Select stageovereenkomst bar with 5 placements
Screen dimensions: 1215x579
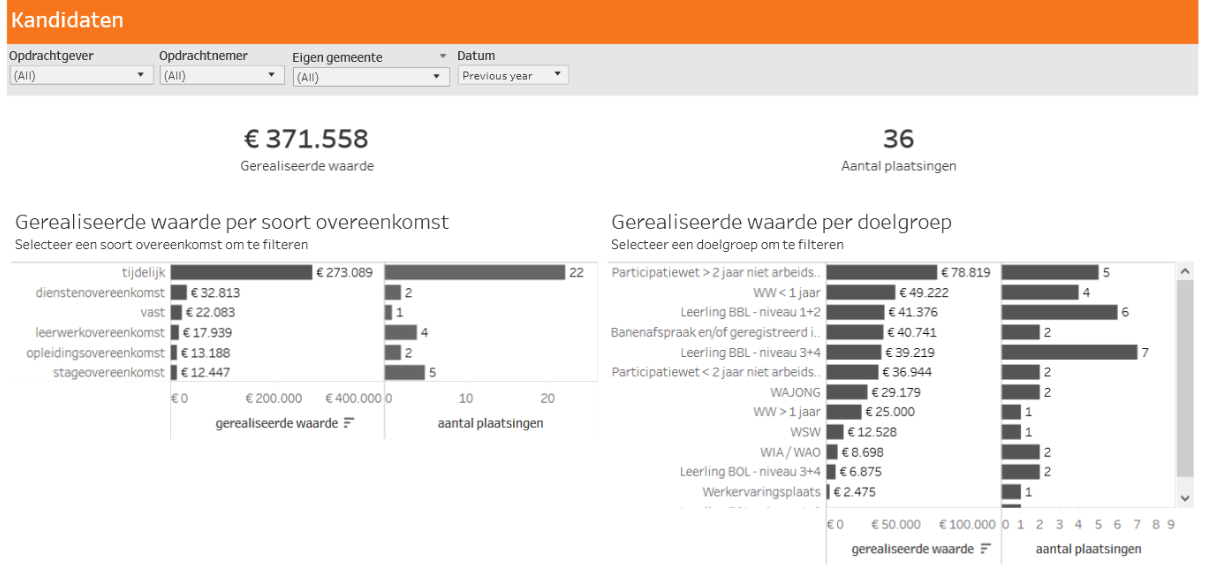[x=405, y=372]
